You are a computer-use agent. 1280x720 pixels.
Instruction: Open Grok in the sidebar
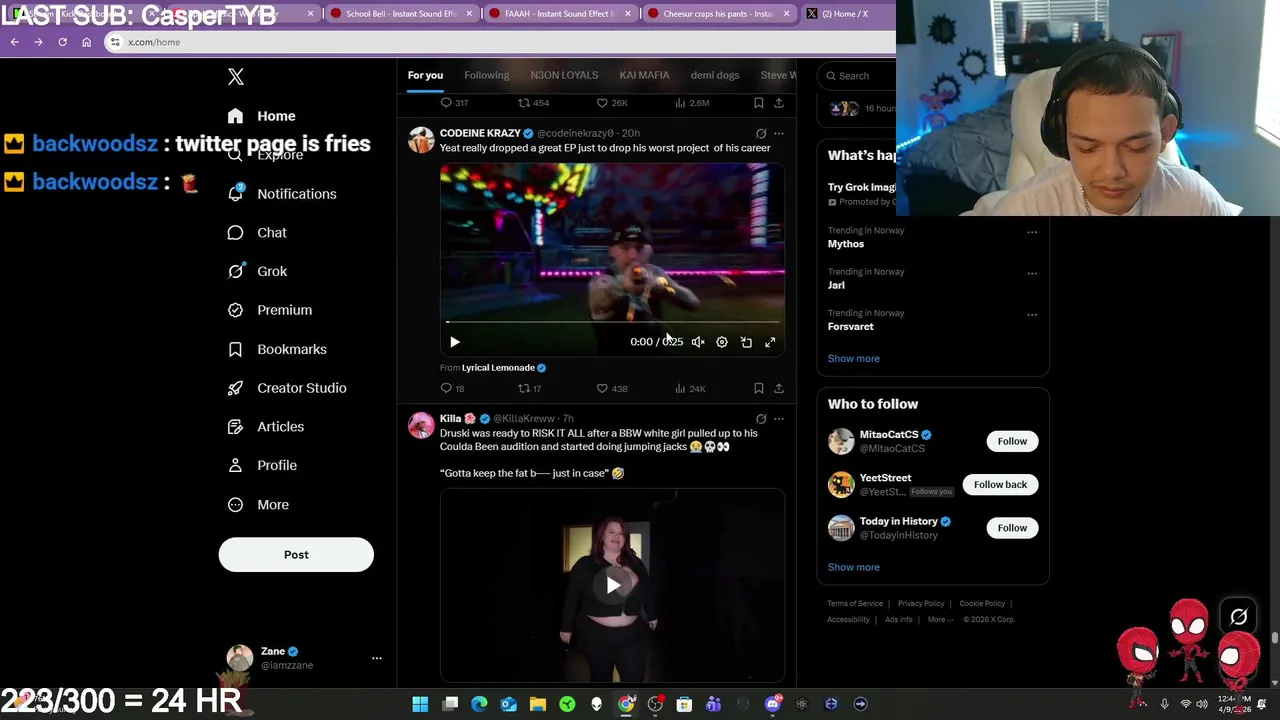pyautogui.click(x=257, y=271)
